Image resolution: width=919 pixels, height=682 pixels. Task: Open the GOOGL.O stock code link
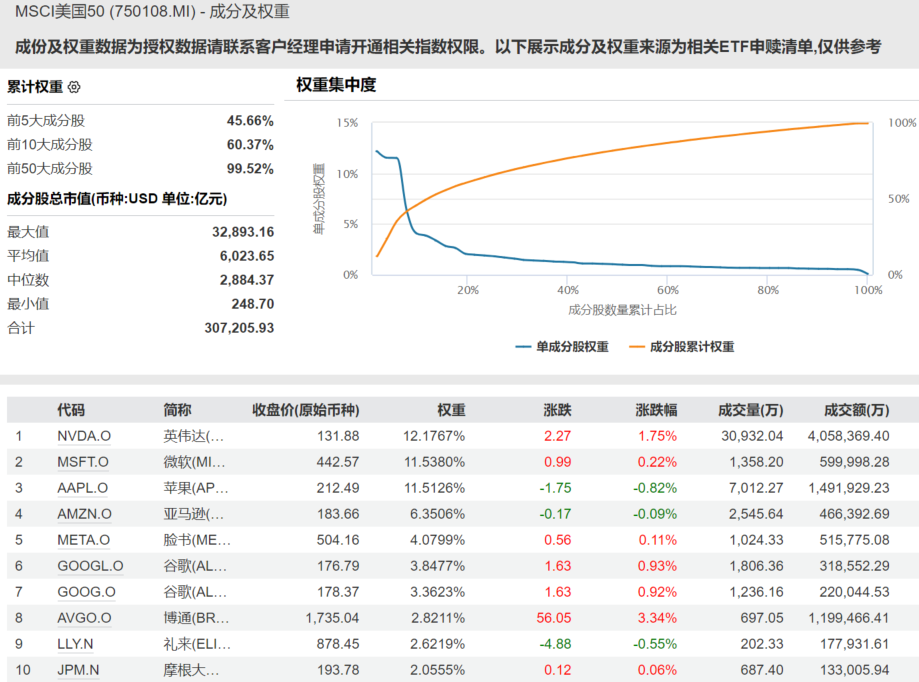tap(90, 566)
